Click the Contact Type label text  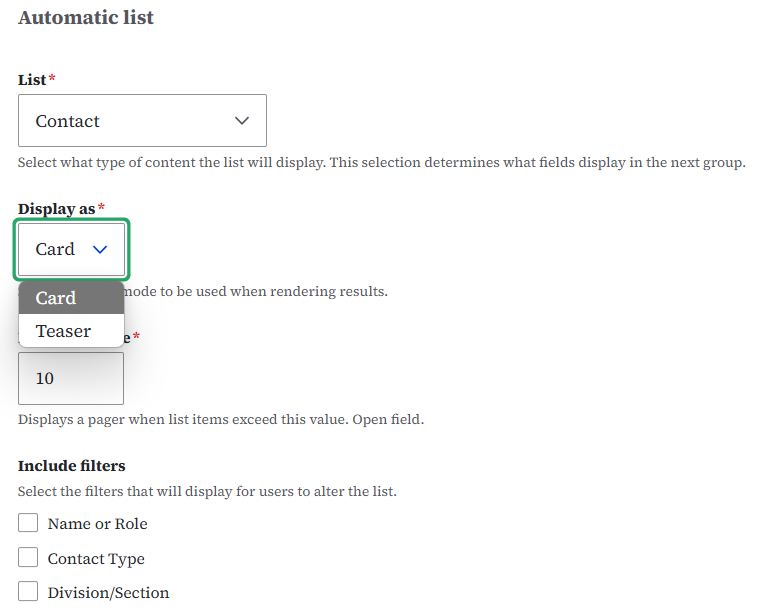click(x=96, y=559)
